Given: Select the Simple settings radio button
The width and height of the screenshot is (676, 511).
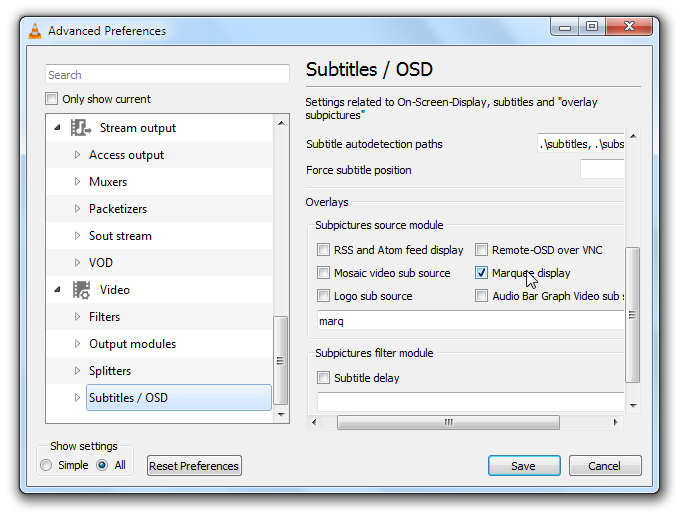Looking at the screenshot, I should coord(46,465).
